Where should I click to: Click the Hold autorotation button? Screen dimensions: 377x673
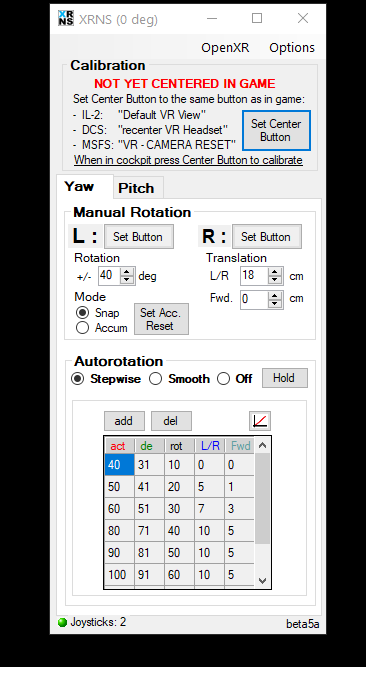pyautogui.click(x=284, y=378)
